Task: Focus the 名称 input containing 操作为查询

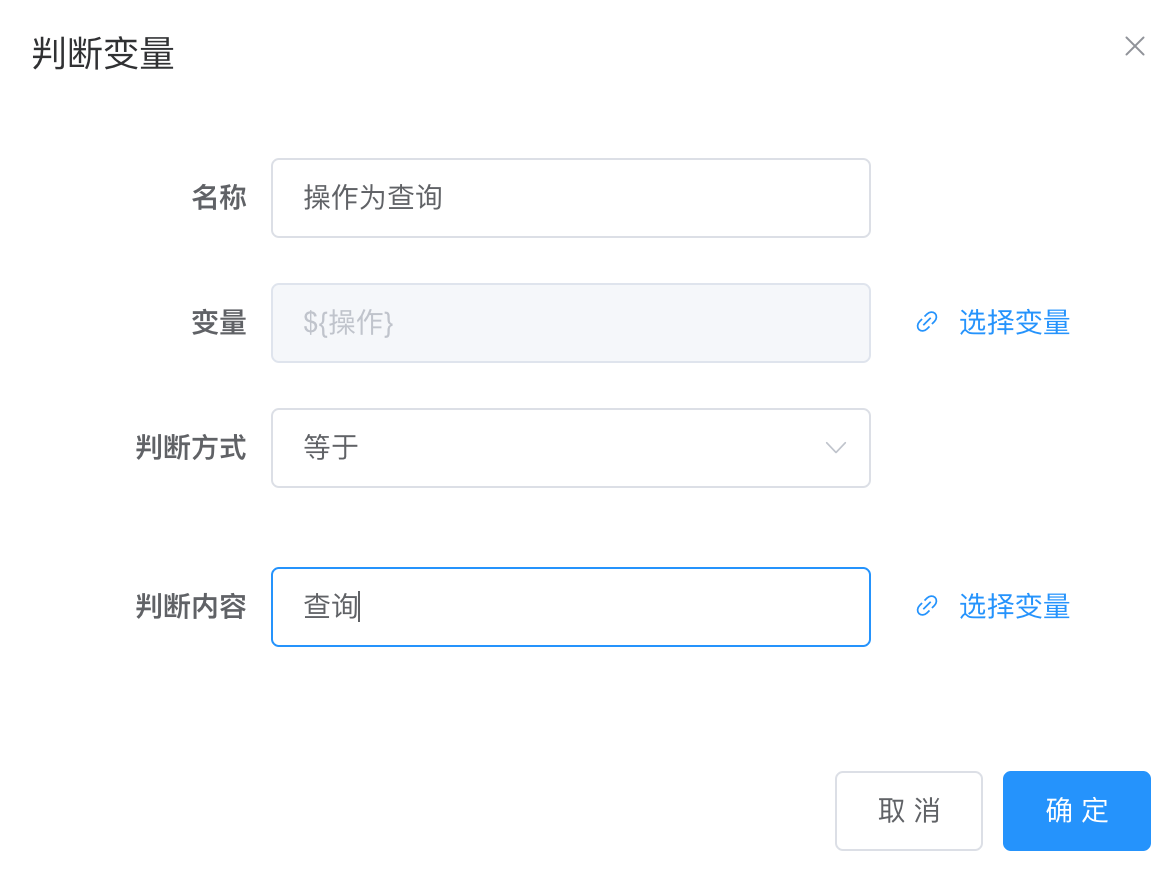Action: [x=571, y=198]
